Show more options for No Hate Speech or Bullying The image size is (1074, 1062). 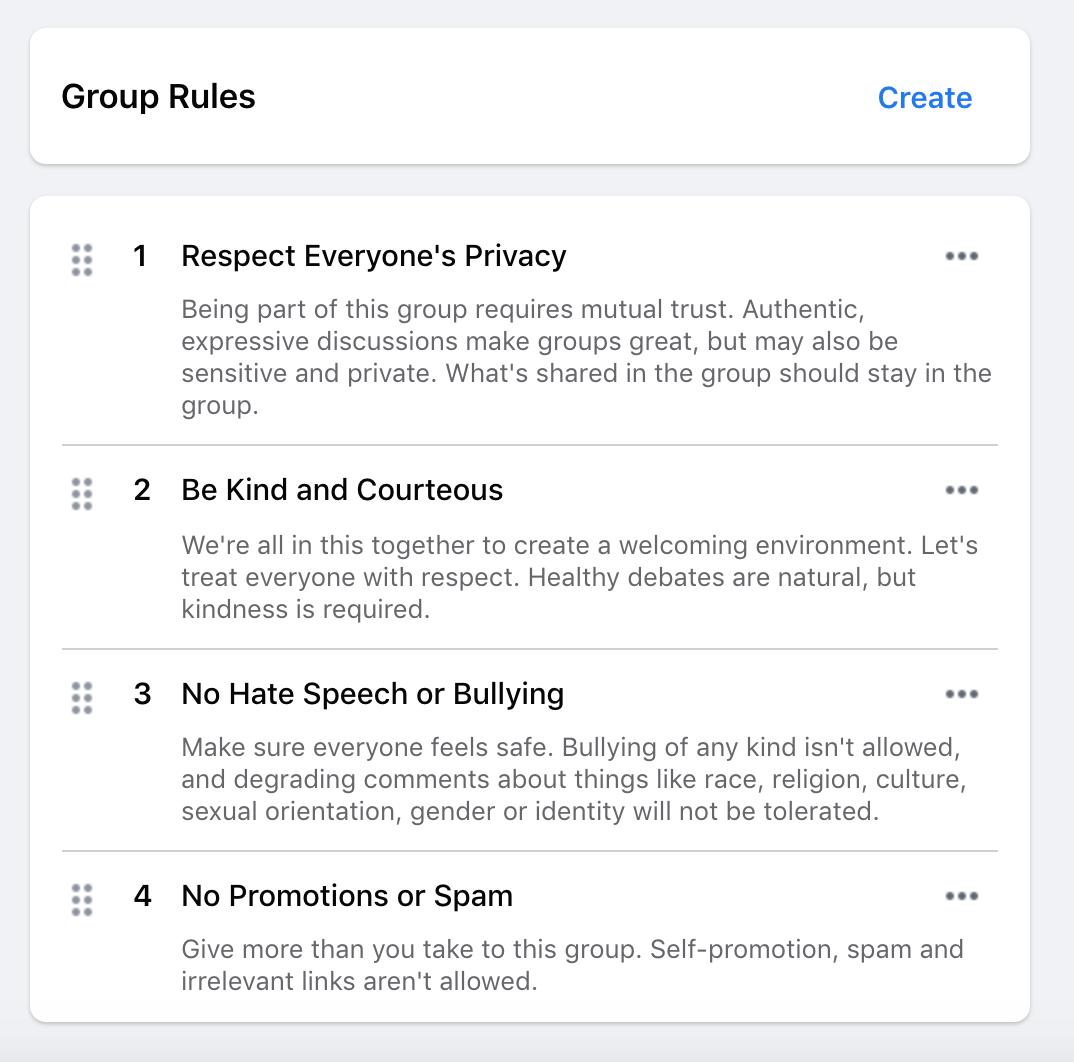[961, 694]
